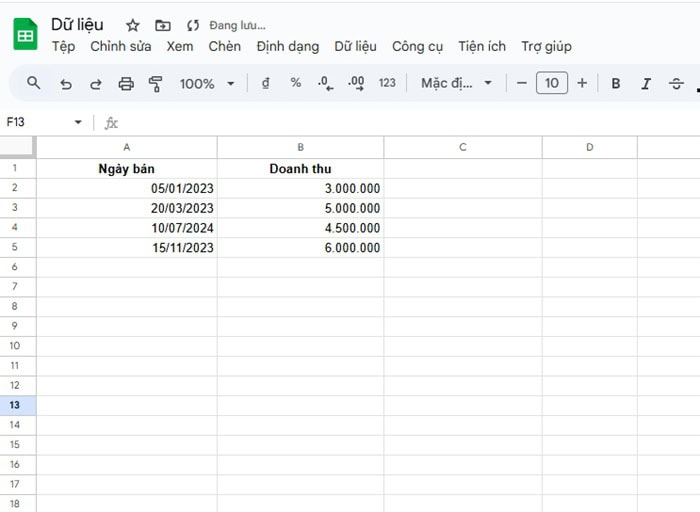Undo the last action

(x=66, y=84)
